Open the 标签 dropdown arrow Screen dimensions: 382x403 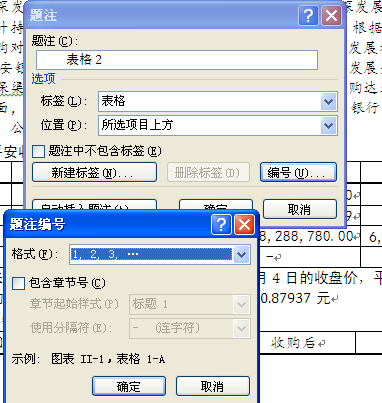[x=328, y=101]
